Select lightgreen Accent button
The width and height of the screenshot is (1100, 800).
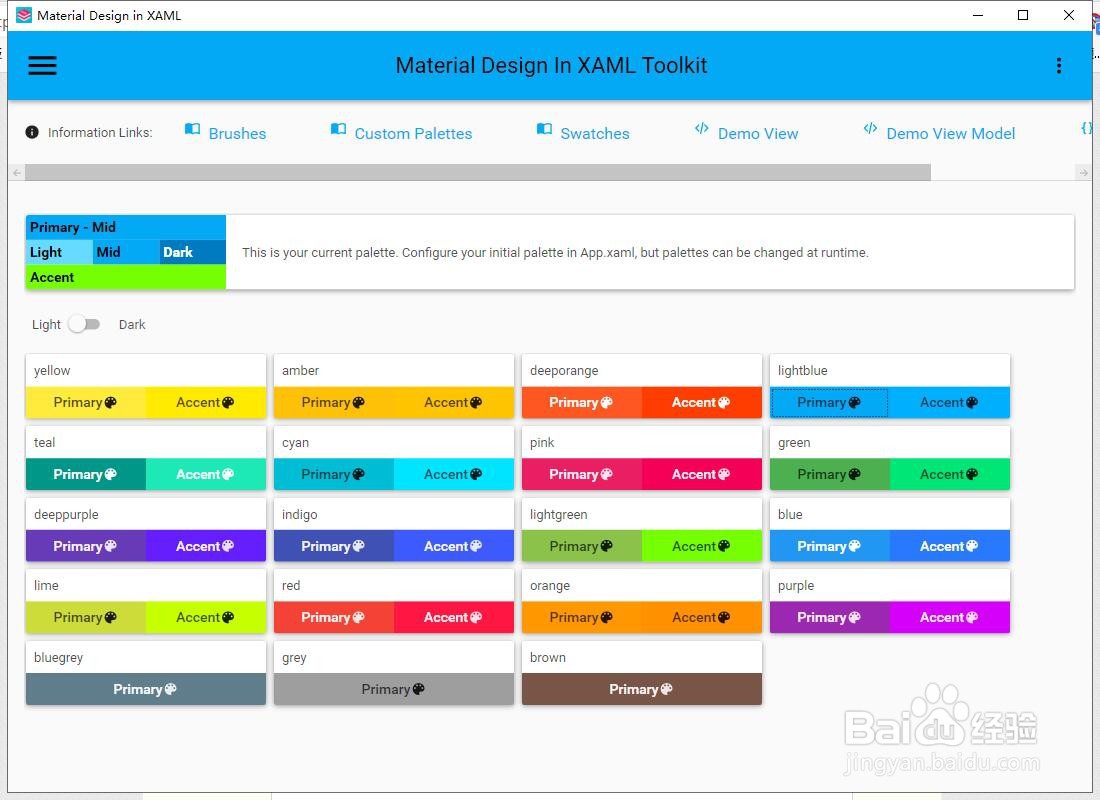(702, 546)
